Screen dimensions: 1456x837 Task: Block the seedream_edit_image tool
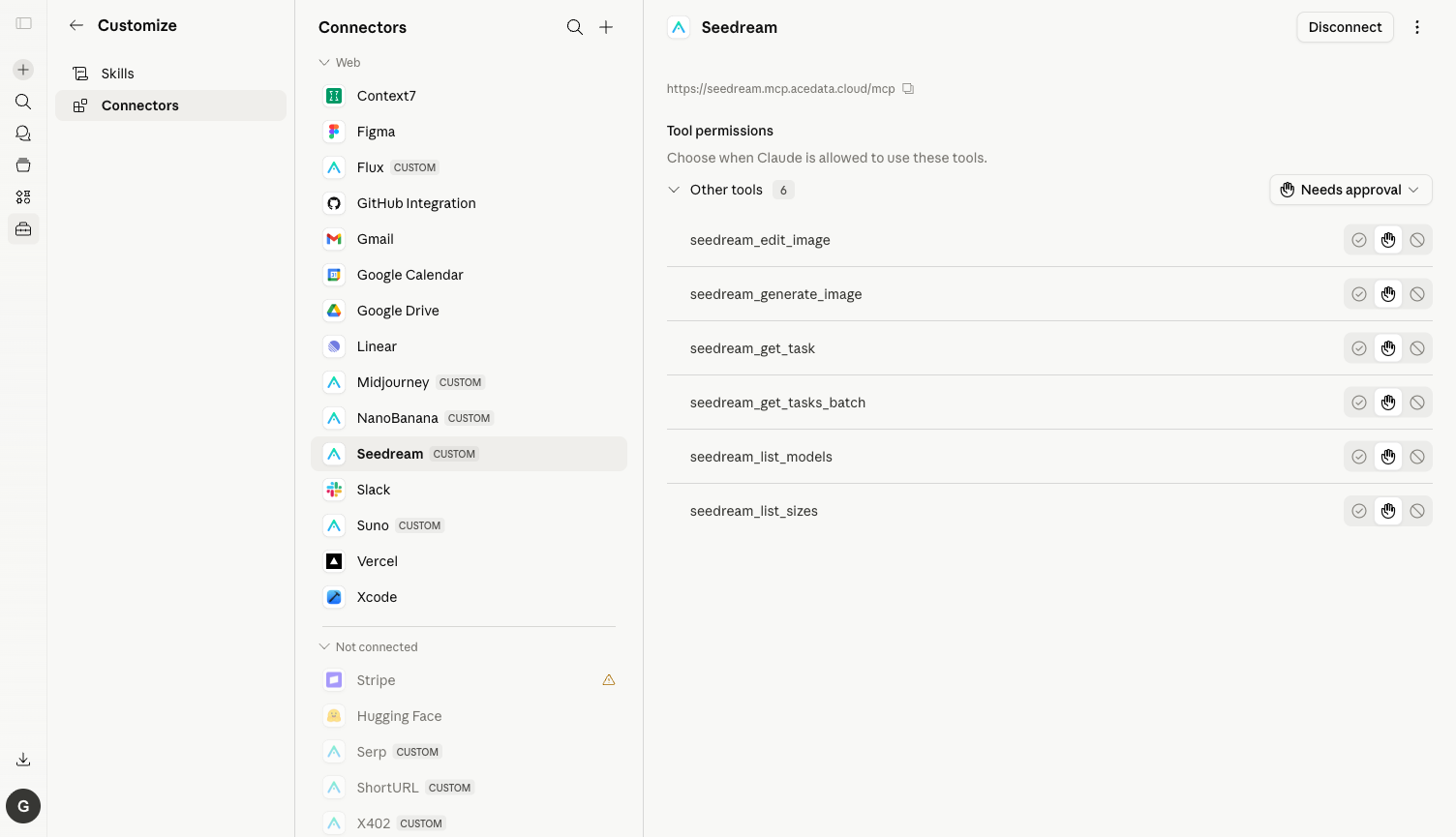point(1417,240)
